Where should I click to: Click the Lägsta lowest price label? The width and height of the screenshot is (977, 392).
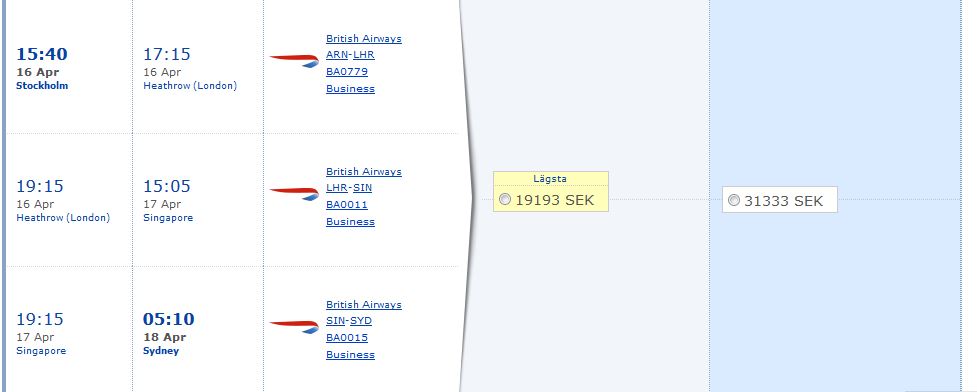[550, 179]
